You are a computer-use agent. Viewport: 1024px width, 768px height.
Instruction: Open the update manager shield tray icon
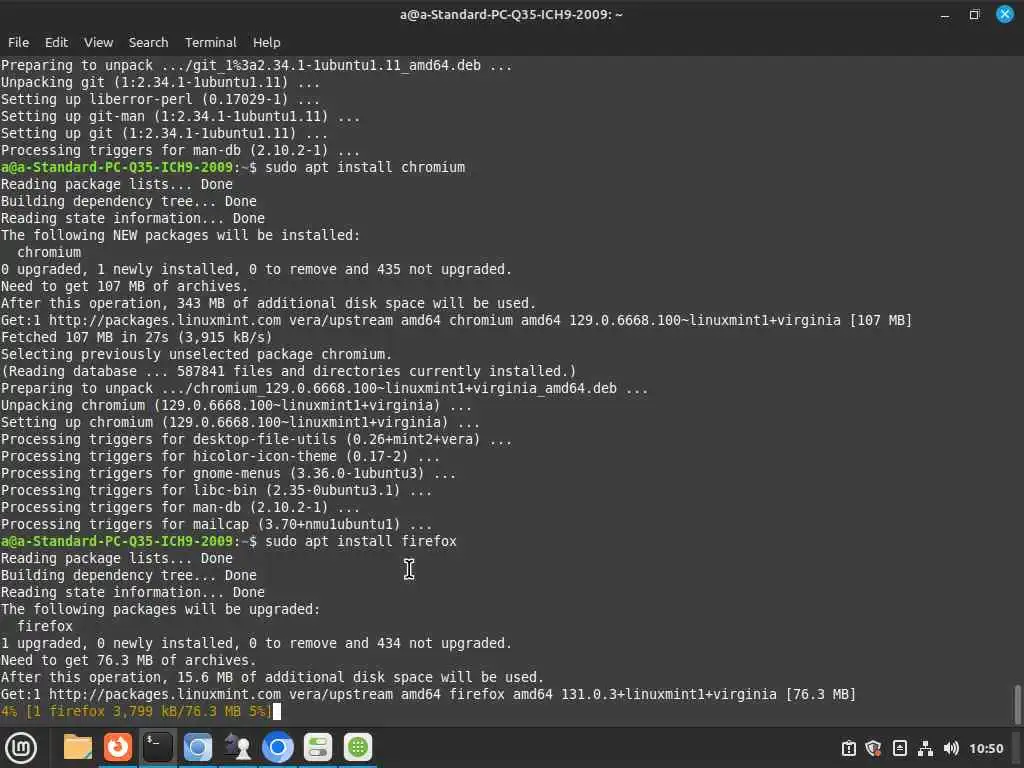873,748
